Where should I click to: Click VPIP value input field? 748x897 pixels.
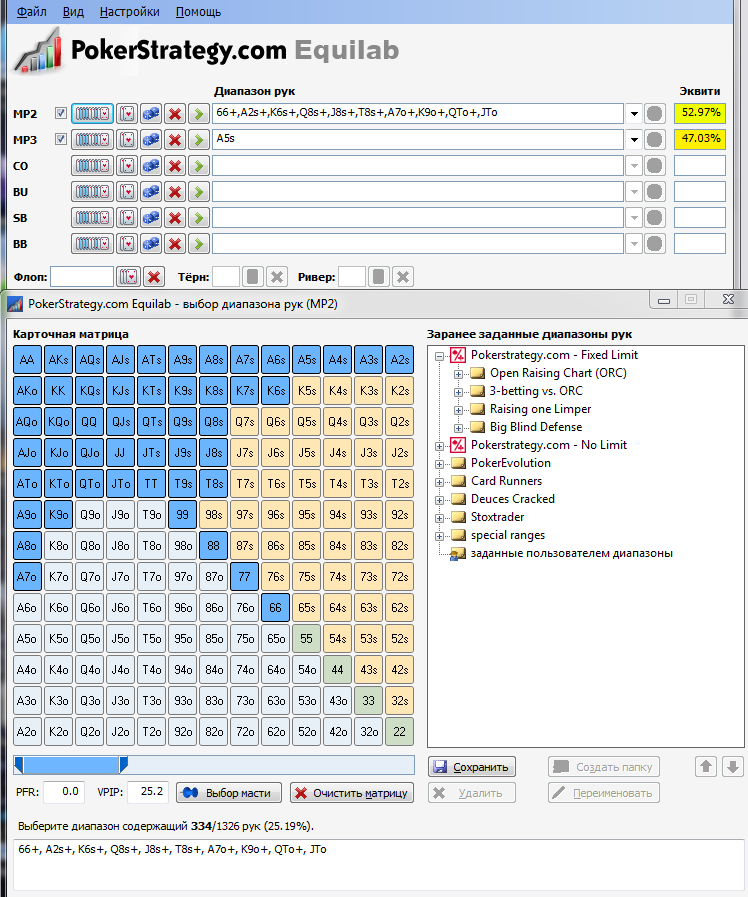point(148,792)
